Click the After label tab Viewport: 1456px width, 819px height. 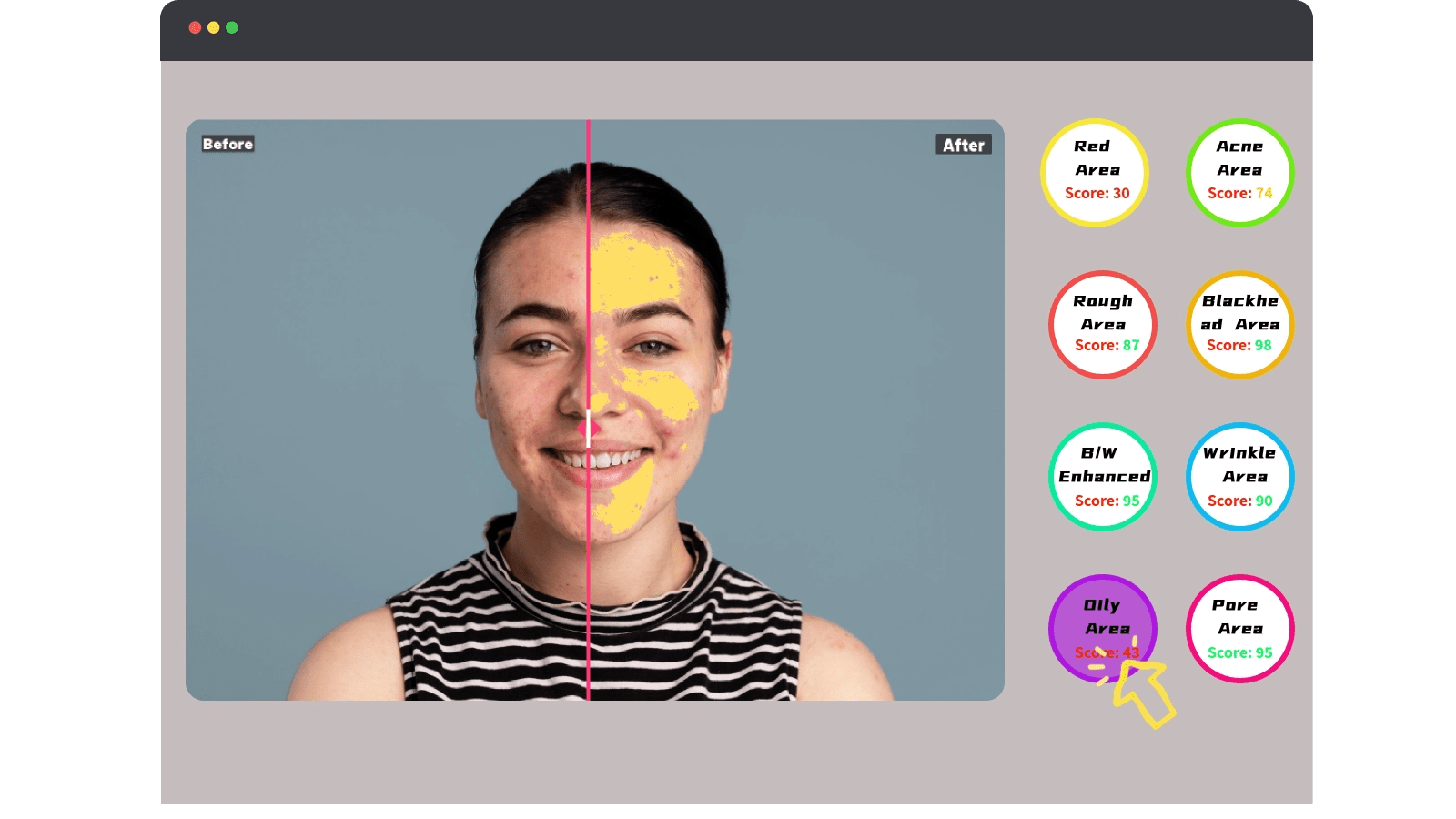[x=964, y=145]
